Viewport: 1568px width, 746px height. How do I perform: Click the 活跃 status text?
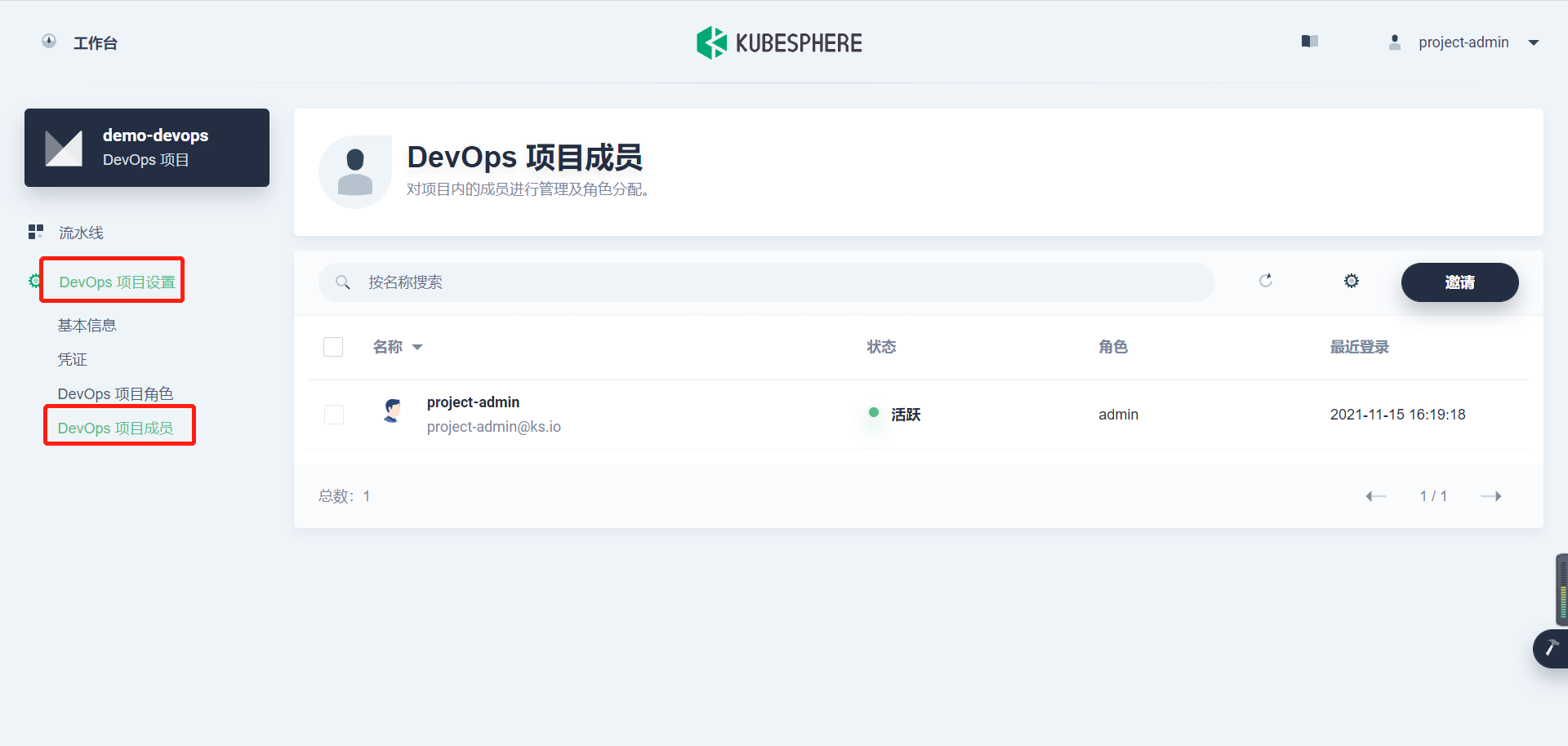(906, 415)
